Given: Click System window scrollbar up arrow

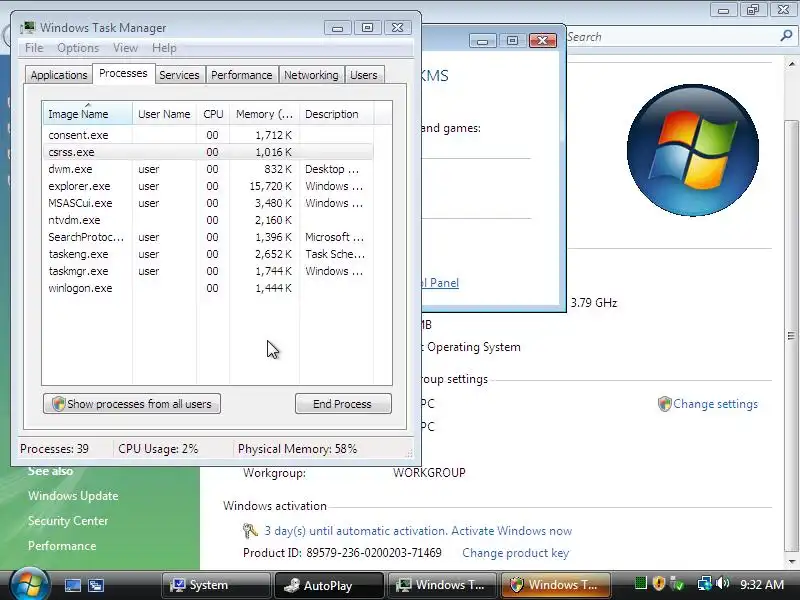Looking at the screenshot, I should point(791,64).
